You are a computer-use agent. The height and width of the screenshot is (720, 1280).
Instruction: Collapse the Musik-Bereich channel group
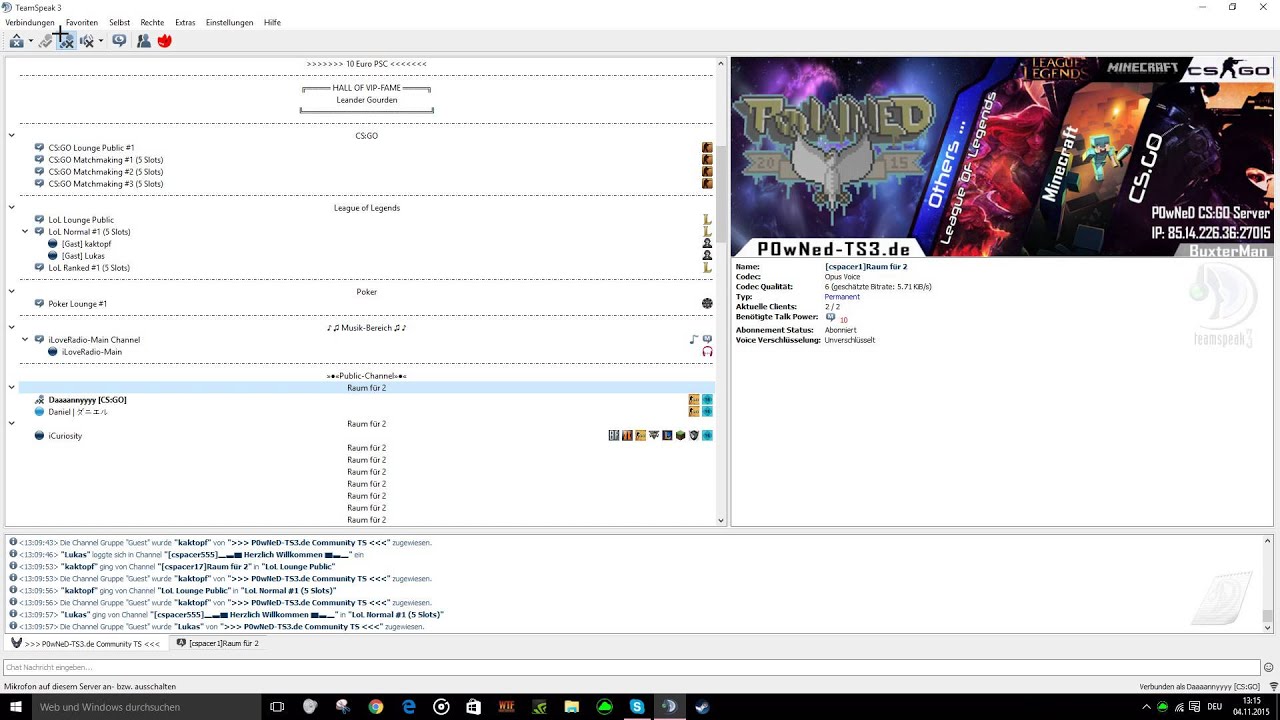pos(12,328)
